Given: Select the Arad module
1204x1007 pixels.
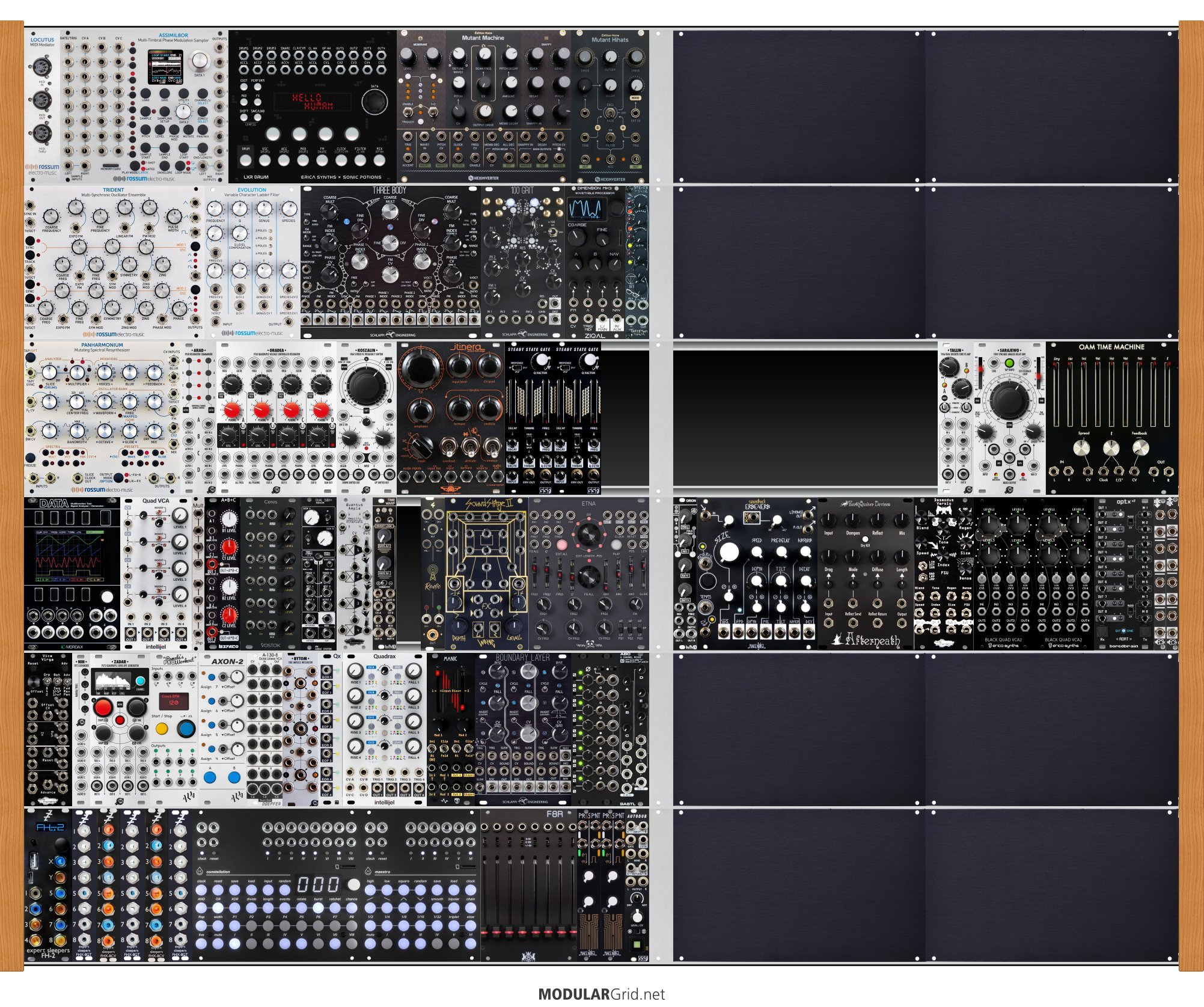Looking at the screenshot, I should pos(198,418).
